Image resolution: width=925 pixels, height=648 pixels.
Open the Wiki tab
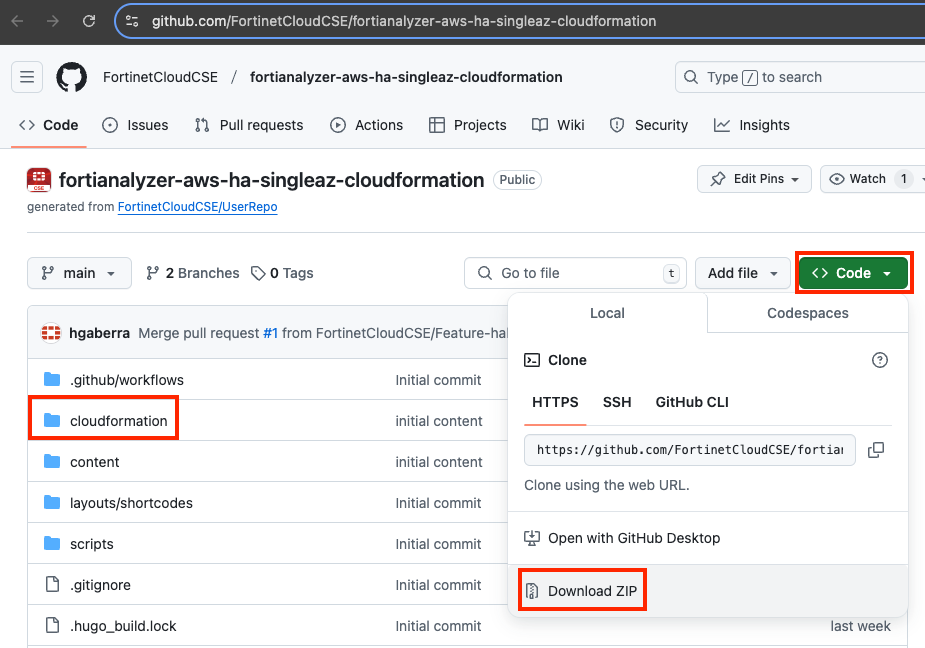[558, 125]
